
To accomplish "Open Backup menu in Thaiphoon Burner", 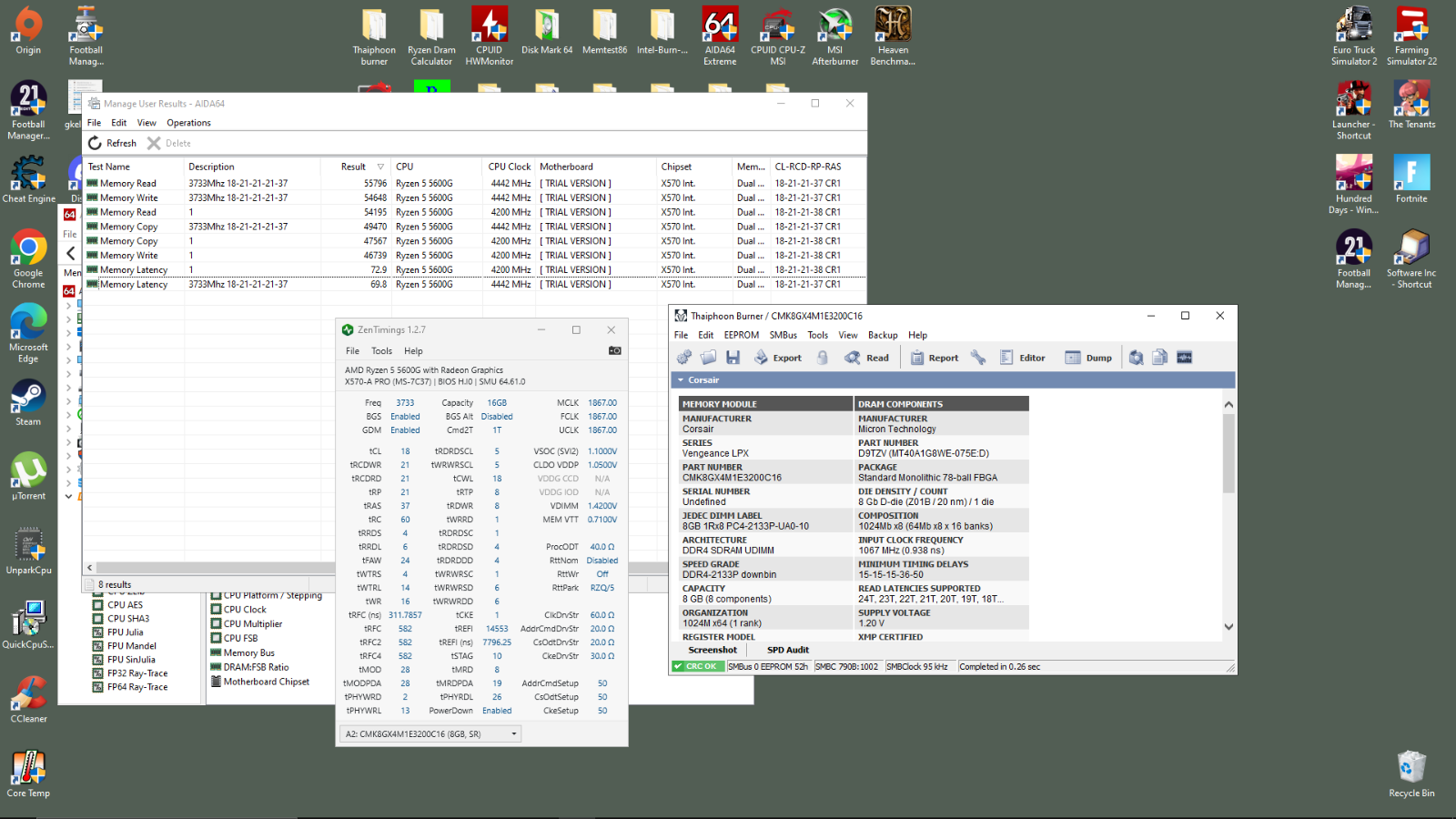I will (x=883, y=335).
